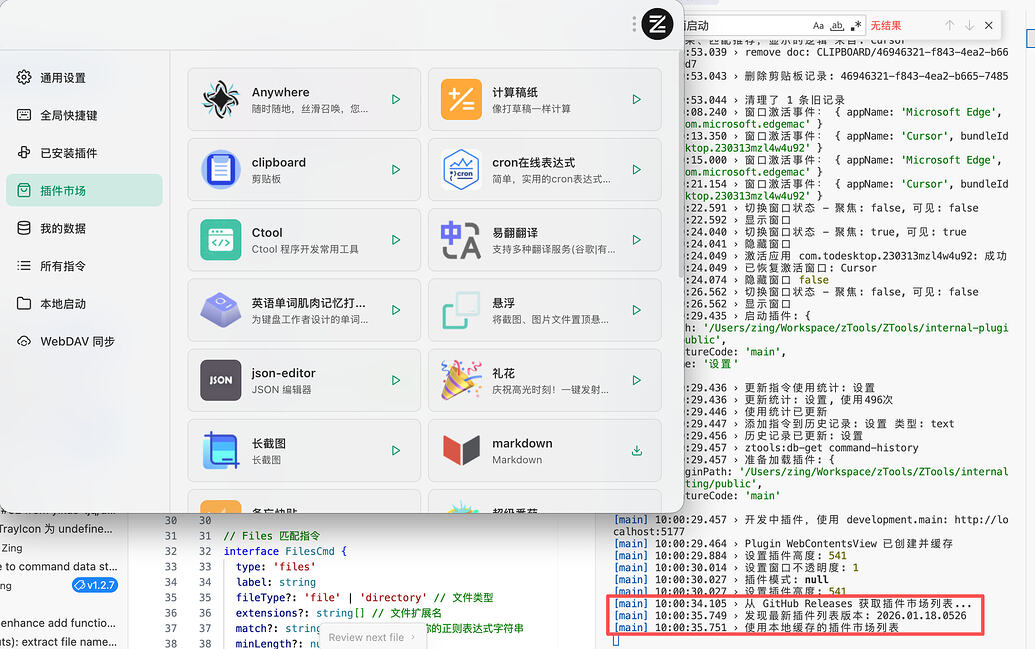Launch 计算稿纸 with its play button
The width and height of the screenshot is (1035, 649).
636,99
